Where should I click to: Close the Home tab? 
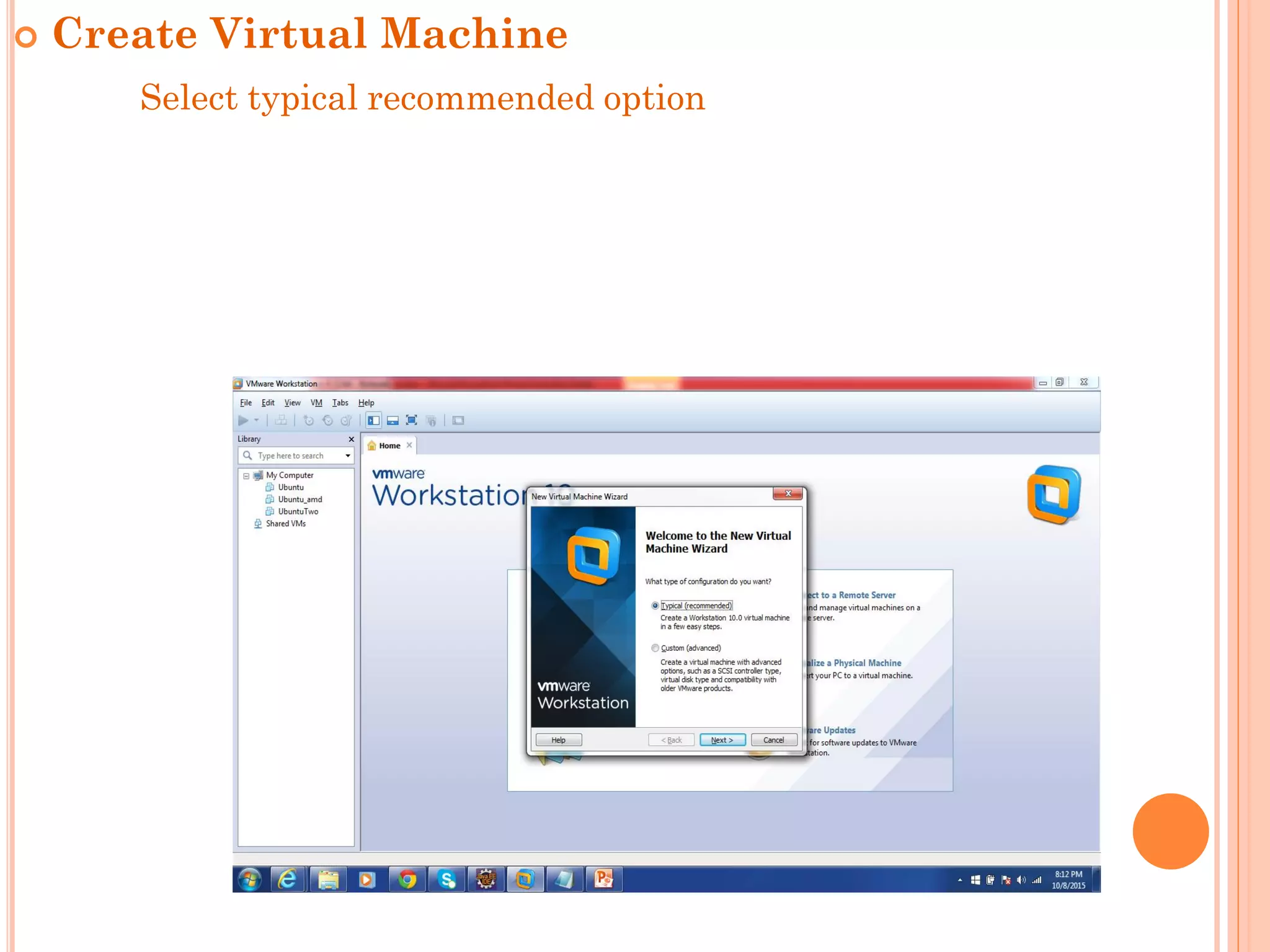[409, 446]
